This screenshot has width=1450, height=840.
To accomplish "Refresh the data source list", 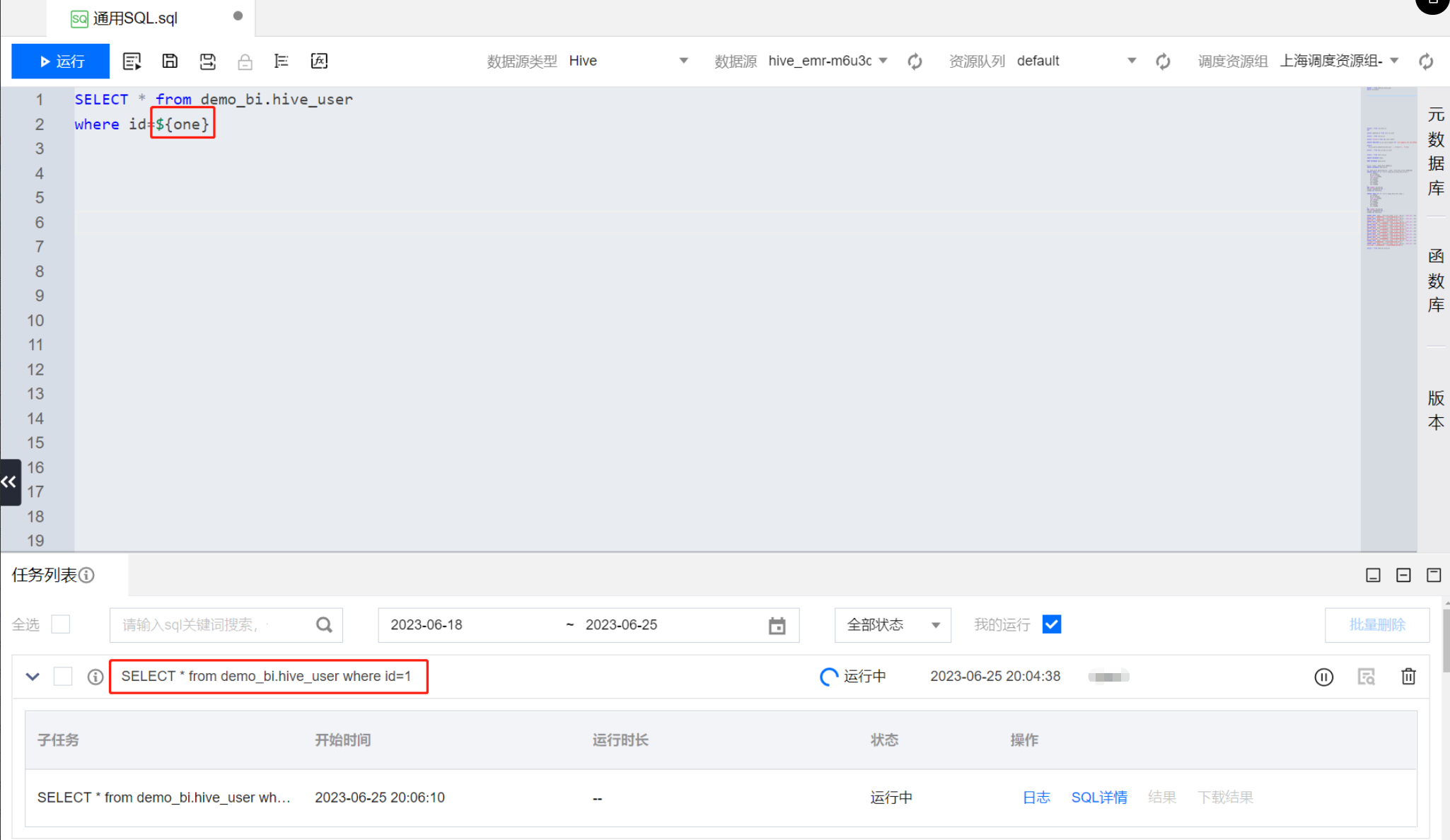I will (x=915, y=62).
